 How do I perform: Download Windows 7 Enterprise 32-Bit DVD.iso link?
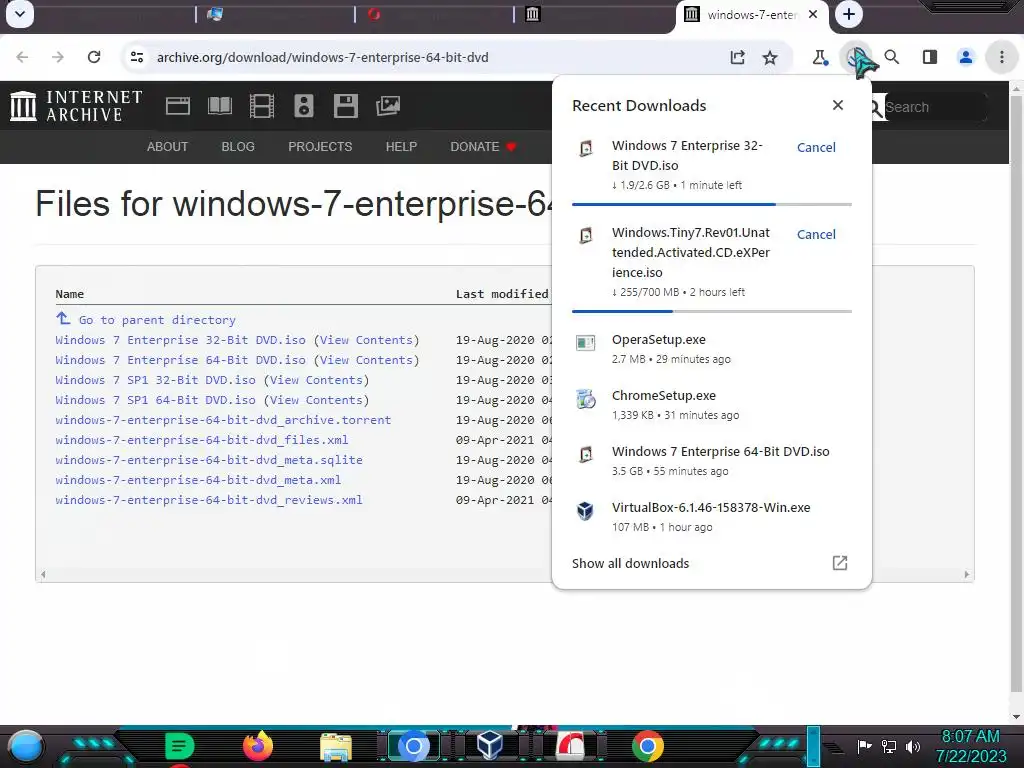pos(180,340)
